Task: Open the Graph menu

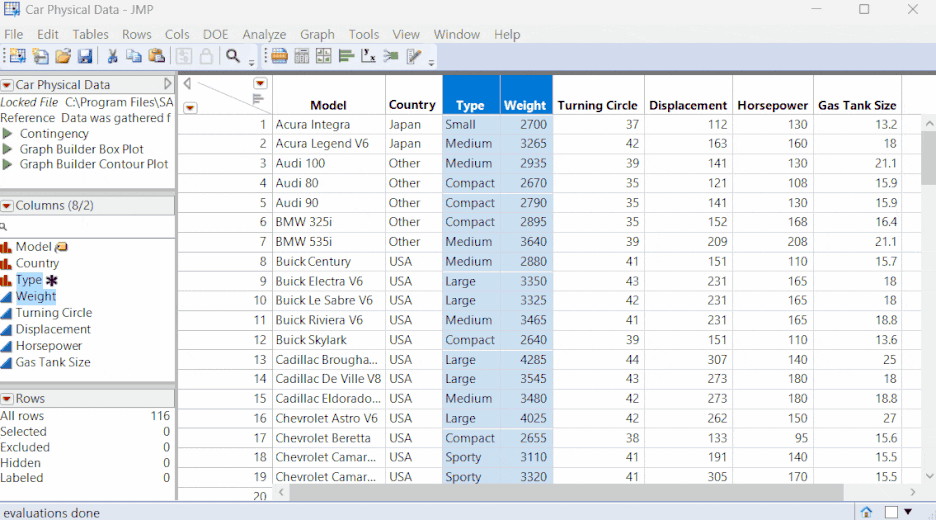Action: (317, 35)
